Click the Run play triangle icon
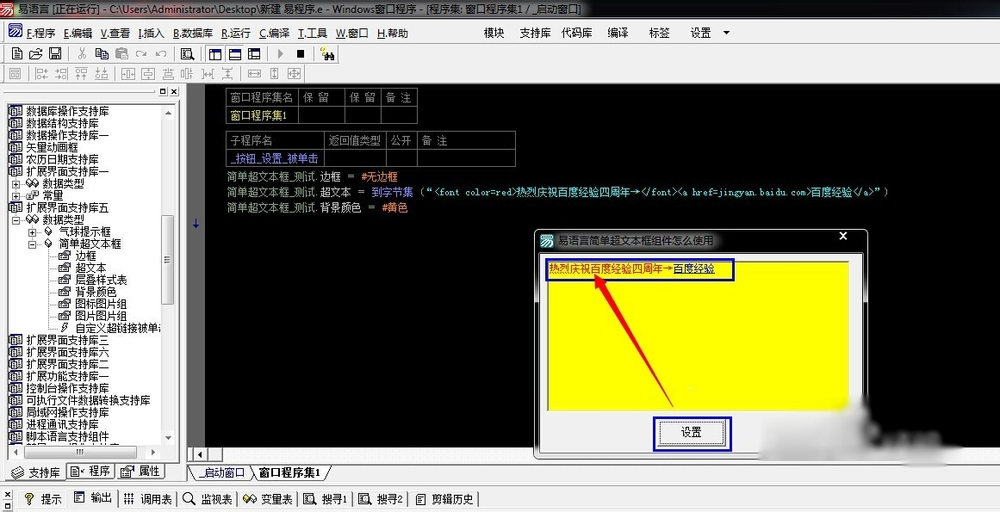 pyautogui.click(x=280, y=54)
